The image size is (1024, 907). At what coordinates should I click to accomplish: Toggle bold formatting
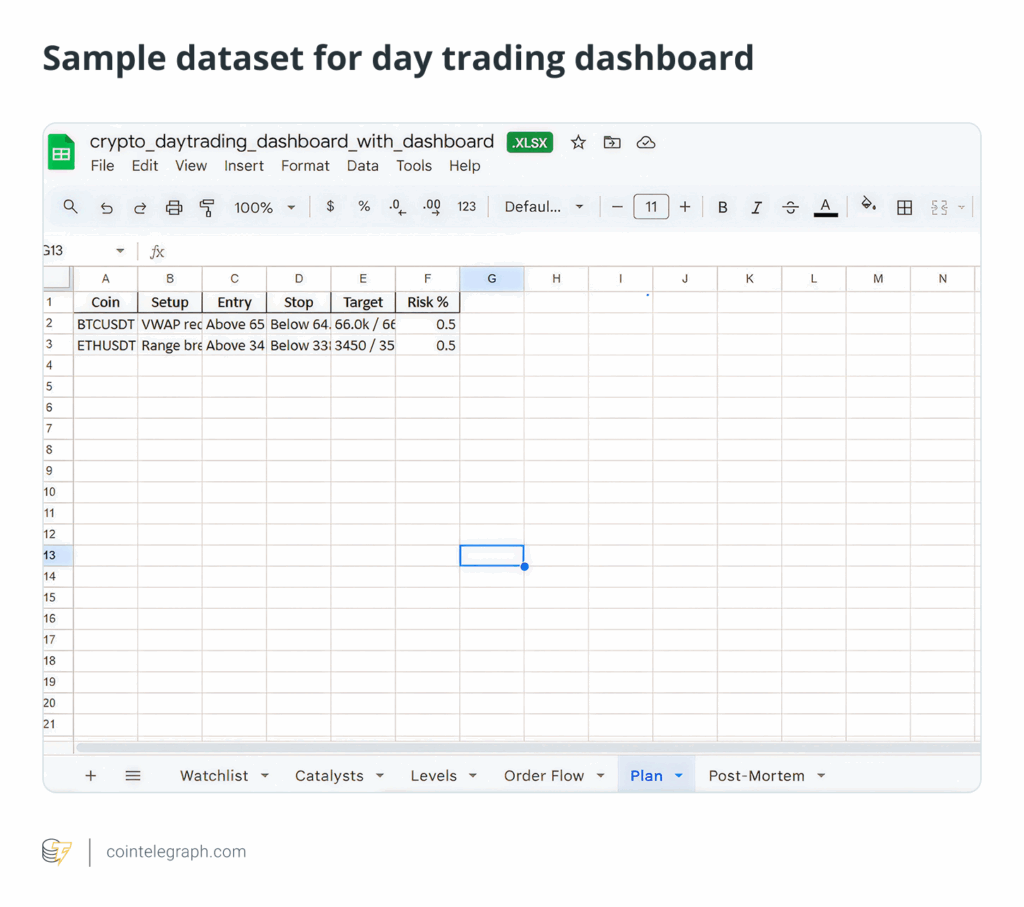click(x=722, y=207)
